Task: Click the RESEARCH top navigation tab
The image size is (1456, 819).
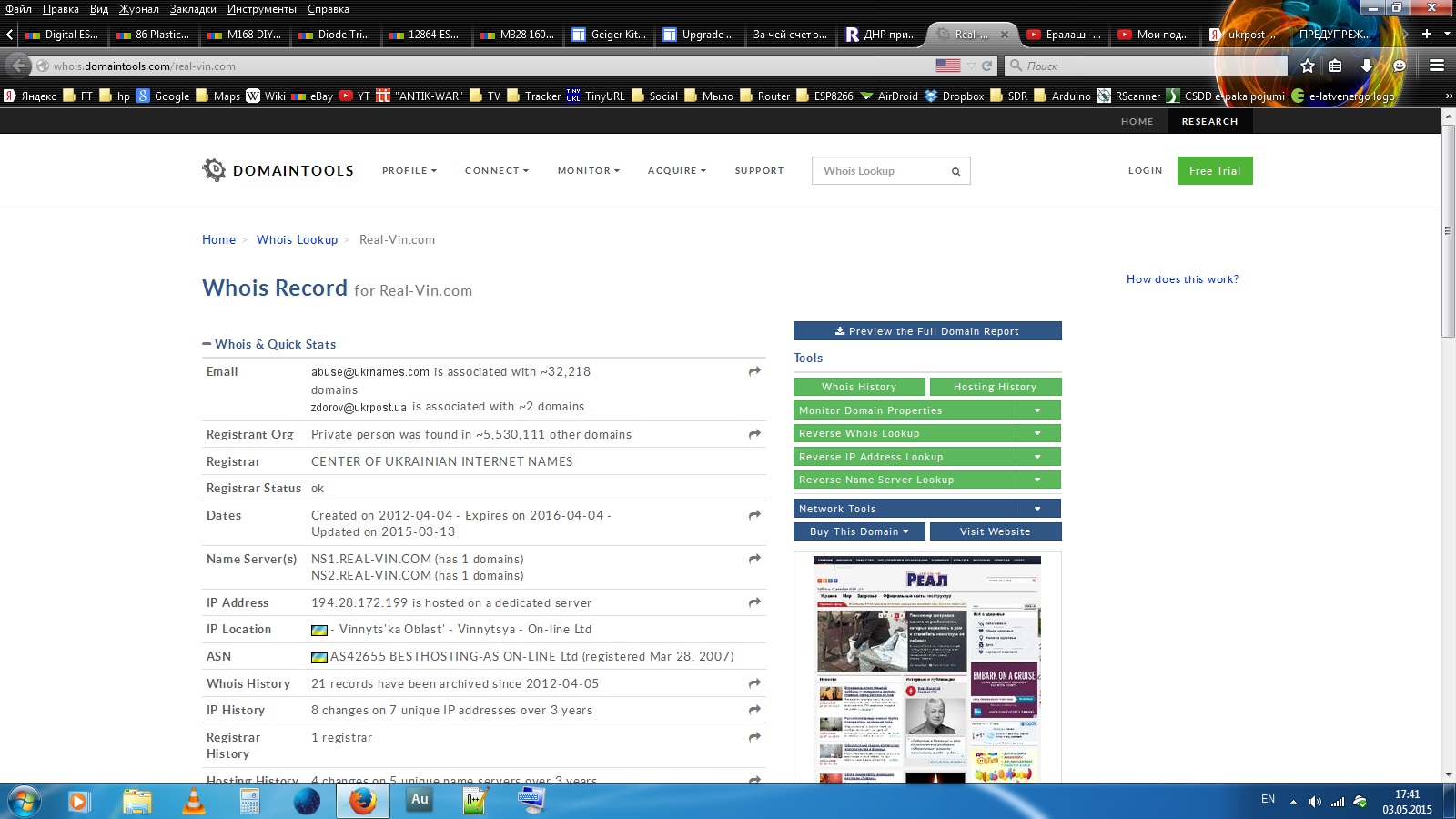Action: (x=1209, y=121)
